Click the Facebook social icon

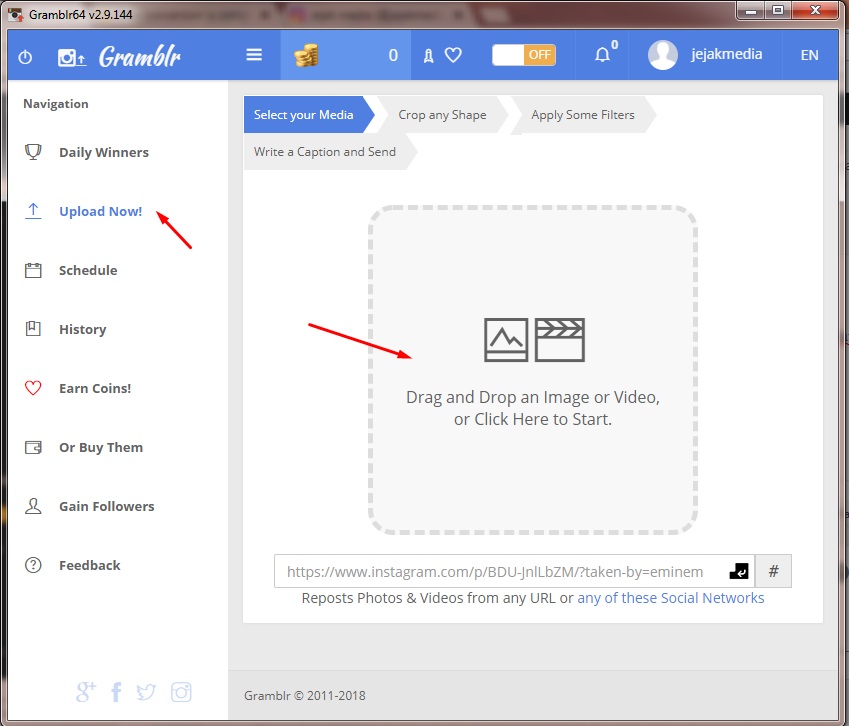tap(116, 692)
